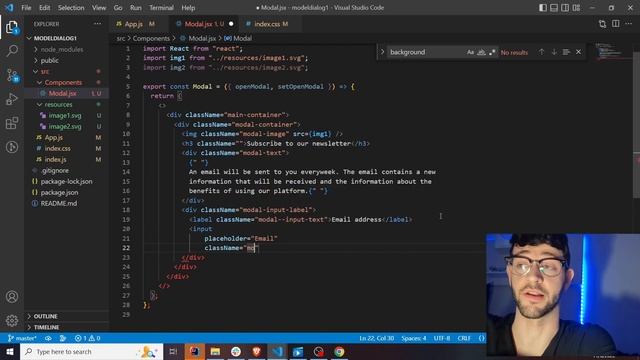The width and height of the screenshot is (640, 360).
Task: Toggle primary side bar layout icon
Action: (x=542, y=8)
